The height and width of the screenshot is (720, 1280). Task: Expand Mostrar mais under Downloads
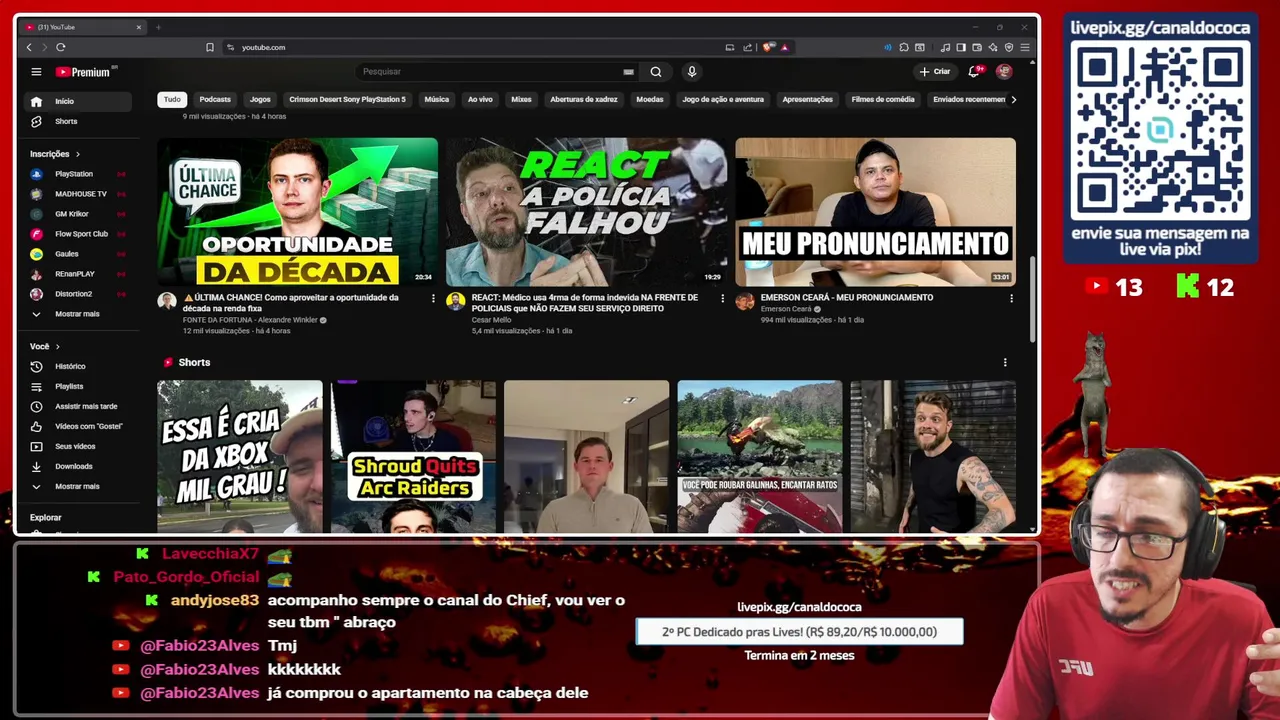[78, 486]
